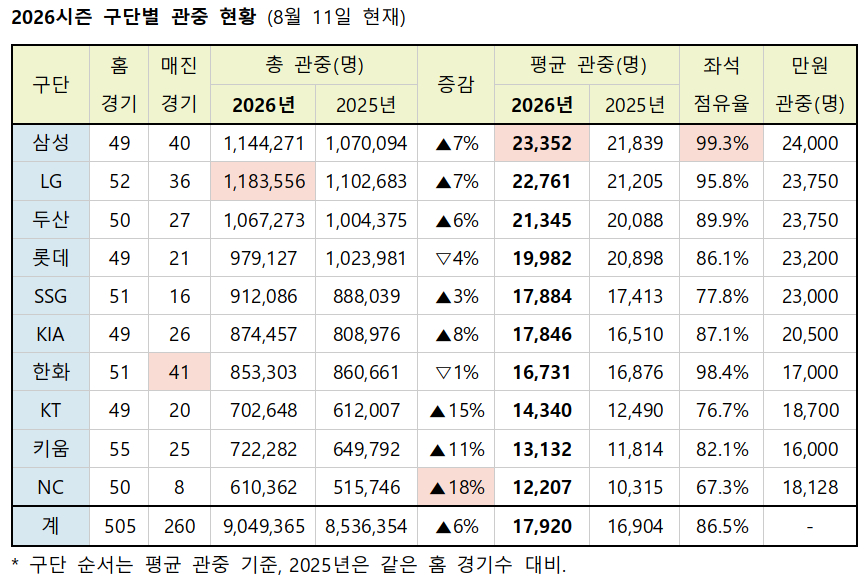Click Lotte's change cell '▽4%'
The height and width of the screenshot is (581, 868).
pyautogui.click(x=457, y=258)
